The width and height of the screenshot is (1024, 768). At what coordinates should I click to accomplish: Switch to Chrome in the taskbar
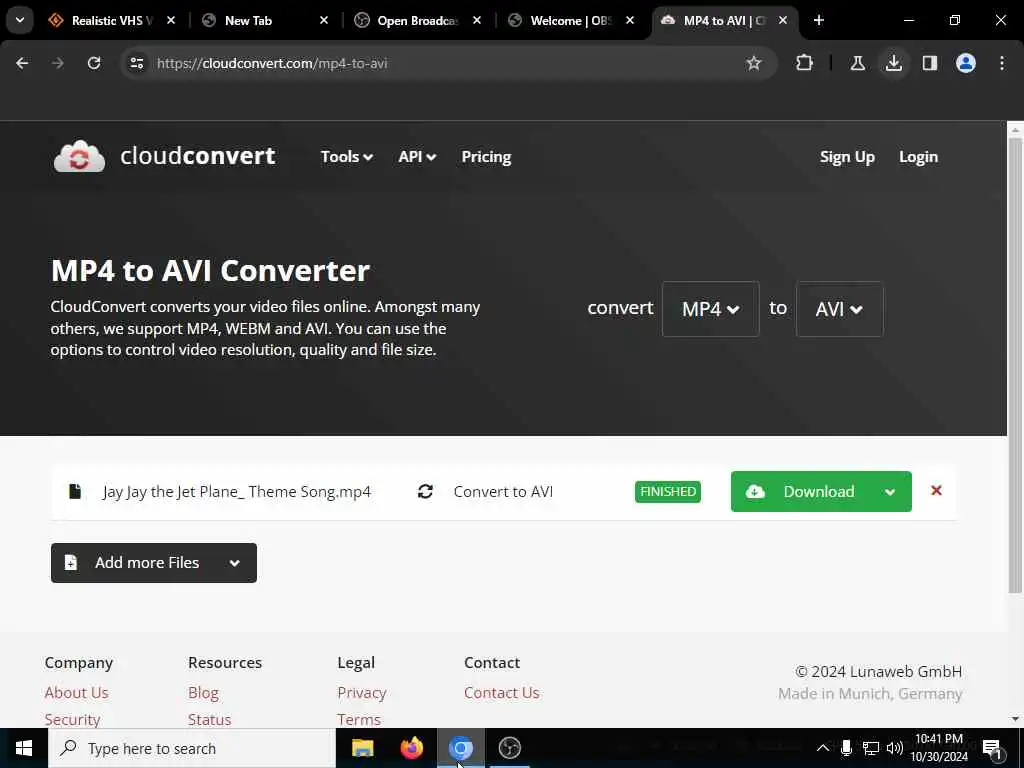click(x=460, y=748)
